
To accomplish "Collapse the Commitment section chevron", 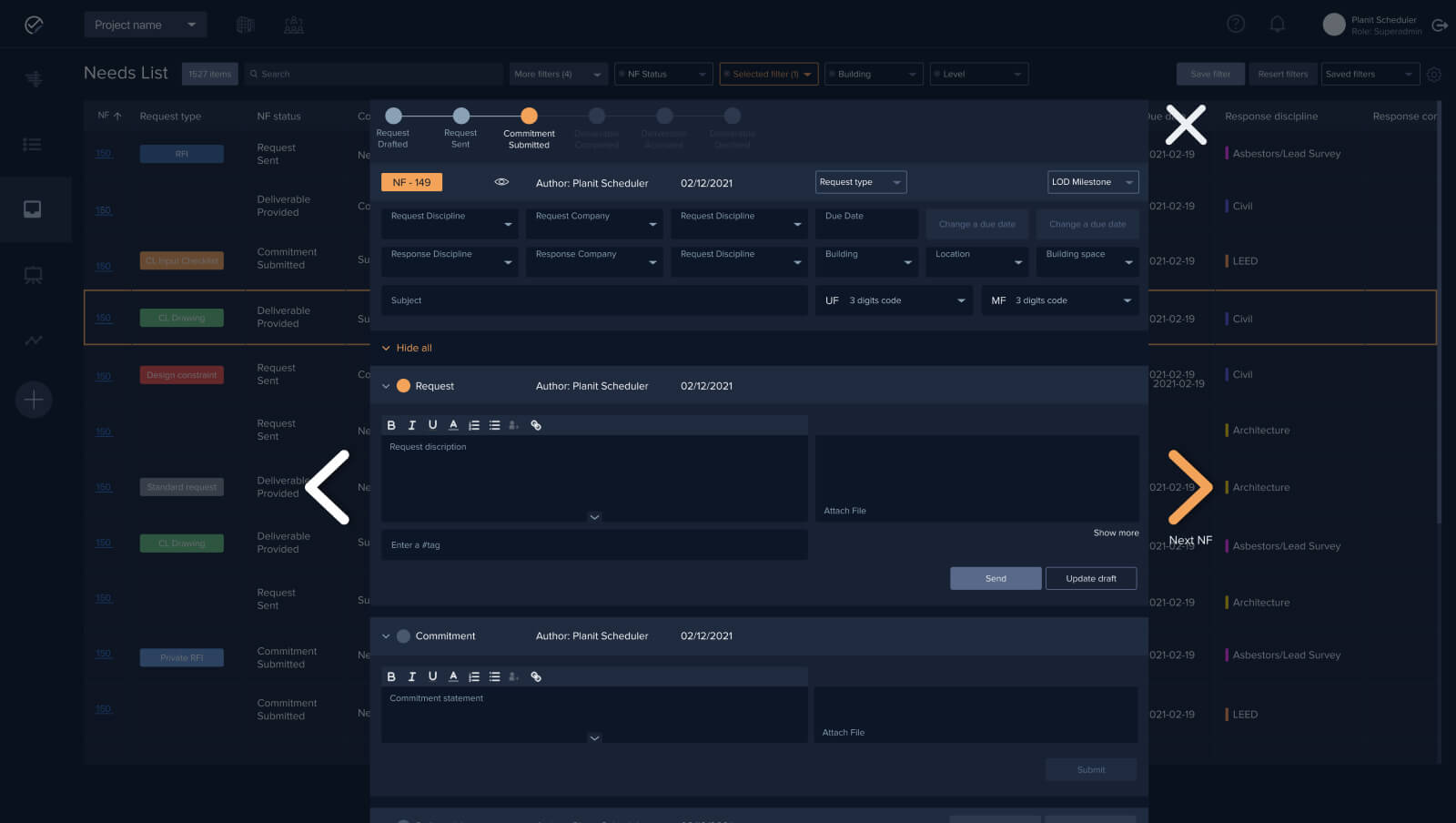I will pyautogui.click(x=386, y=636).
